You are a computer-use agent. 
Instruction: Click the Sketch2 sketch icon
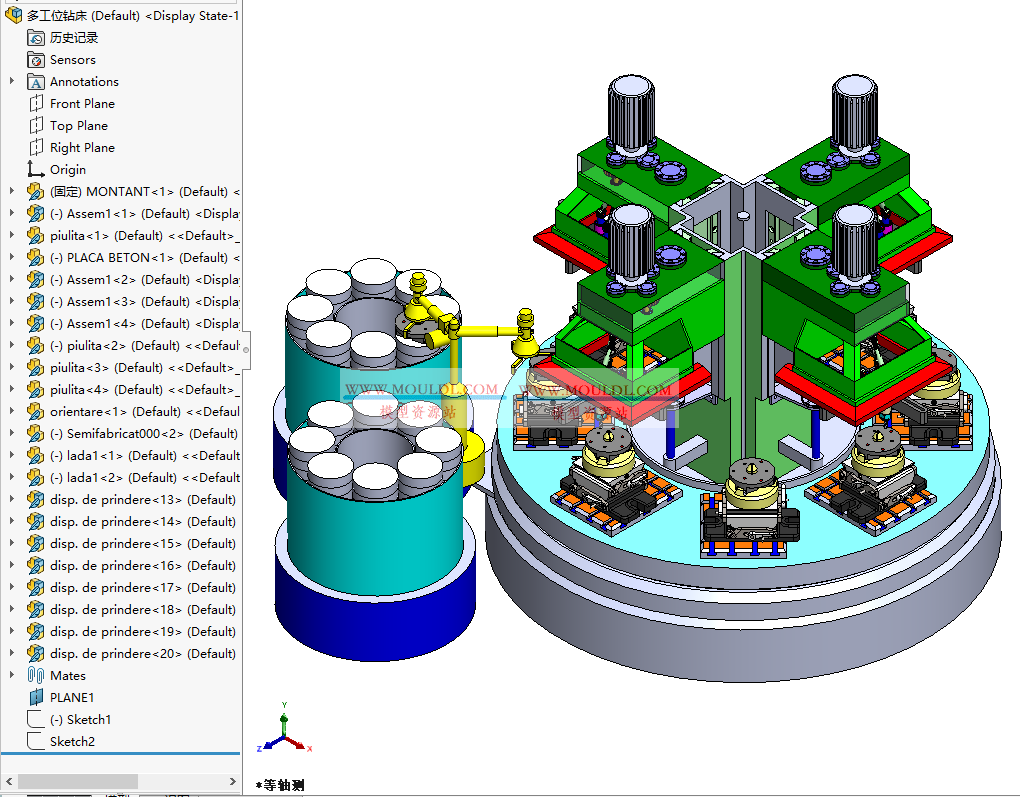[x=36, y=742]
